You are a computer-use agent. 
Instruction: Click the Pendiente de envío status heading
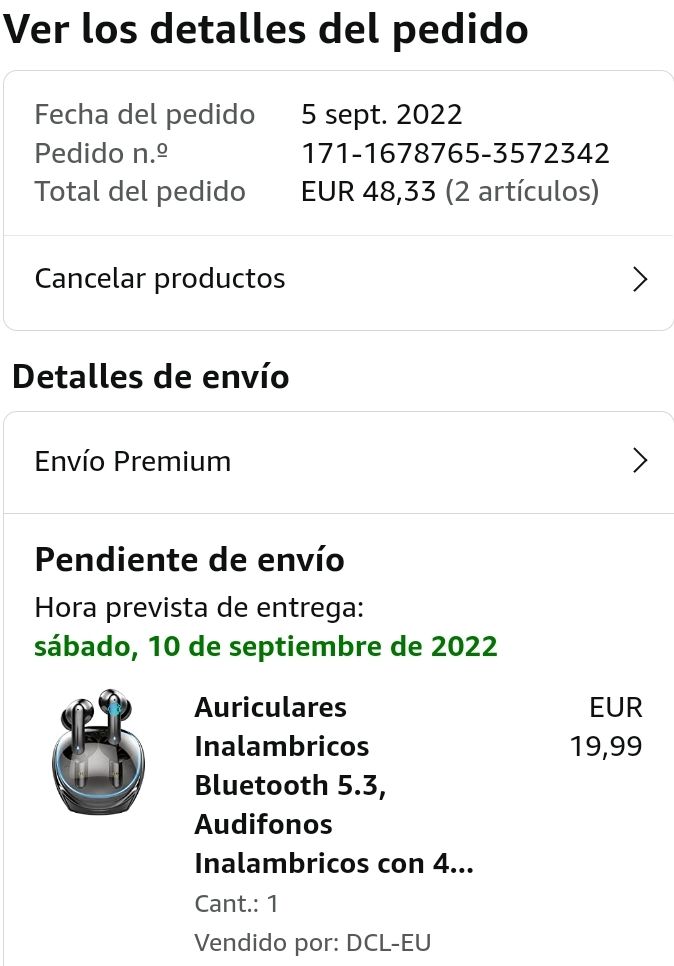coord(190,560)
